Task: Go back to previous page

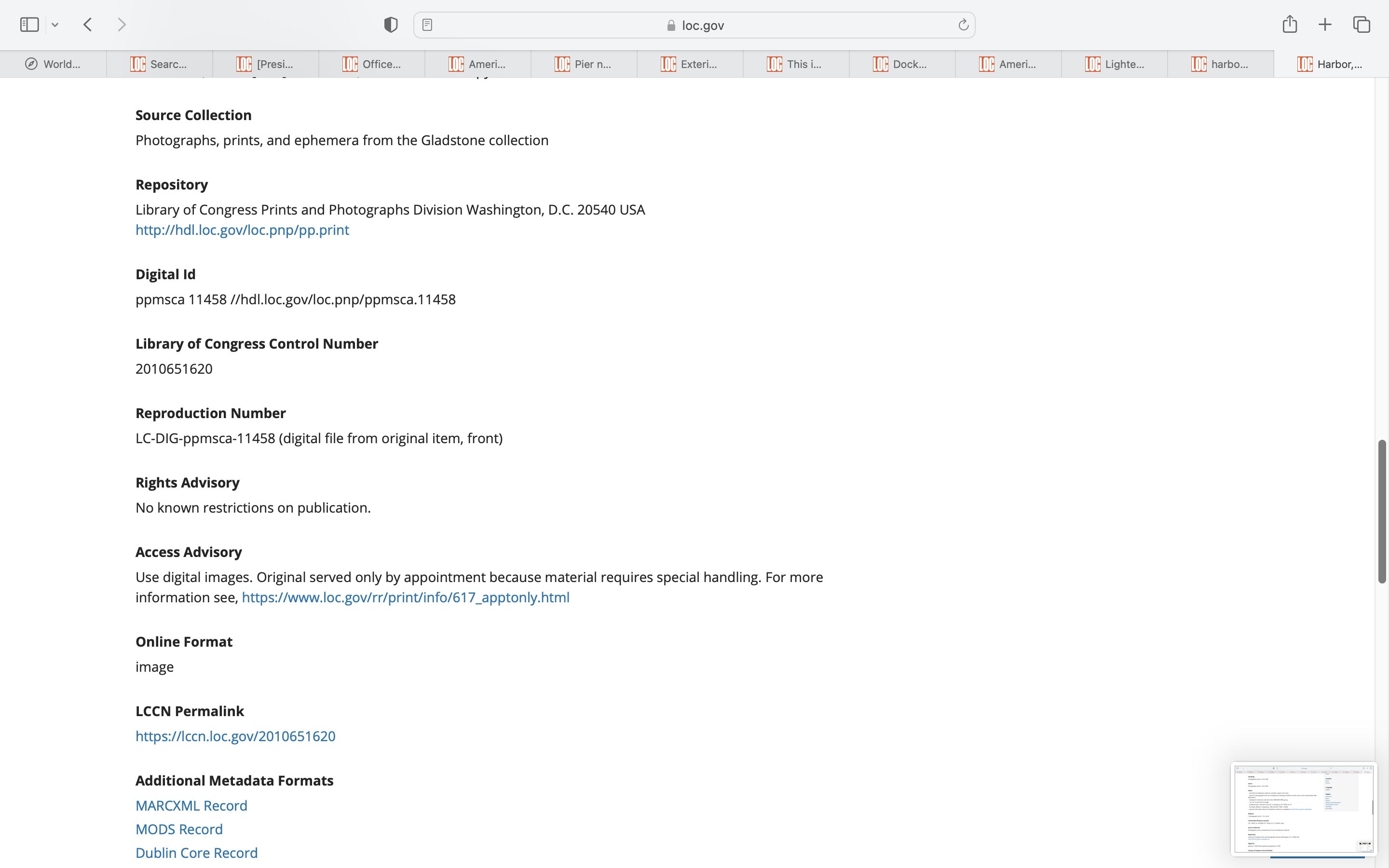Action: (x=88, y=25)
